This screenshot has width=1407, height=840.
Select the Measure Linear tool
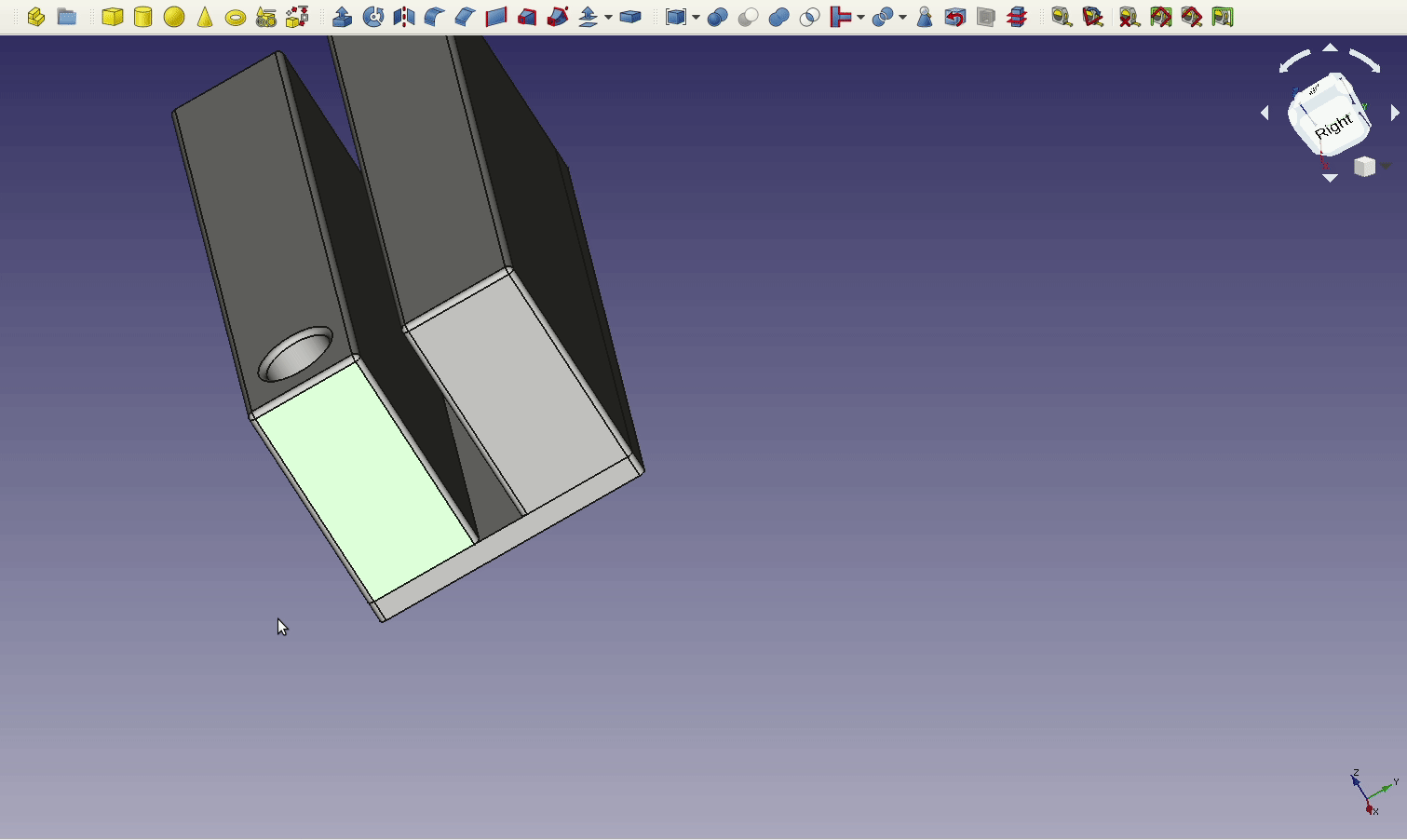coord(1062,17)
